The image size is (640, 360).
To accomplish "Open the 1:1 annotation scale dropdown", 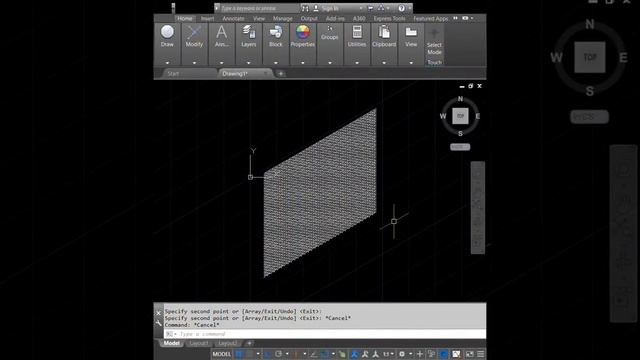I will point(388,354).
